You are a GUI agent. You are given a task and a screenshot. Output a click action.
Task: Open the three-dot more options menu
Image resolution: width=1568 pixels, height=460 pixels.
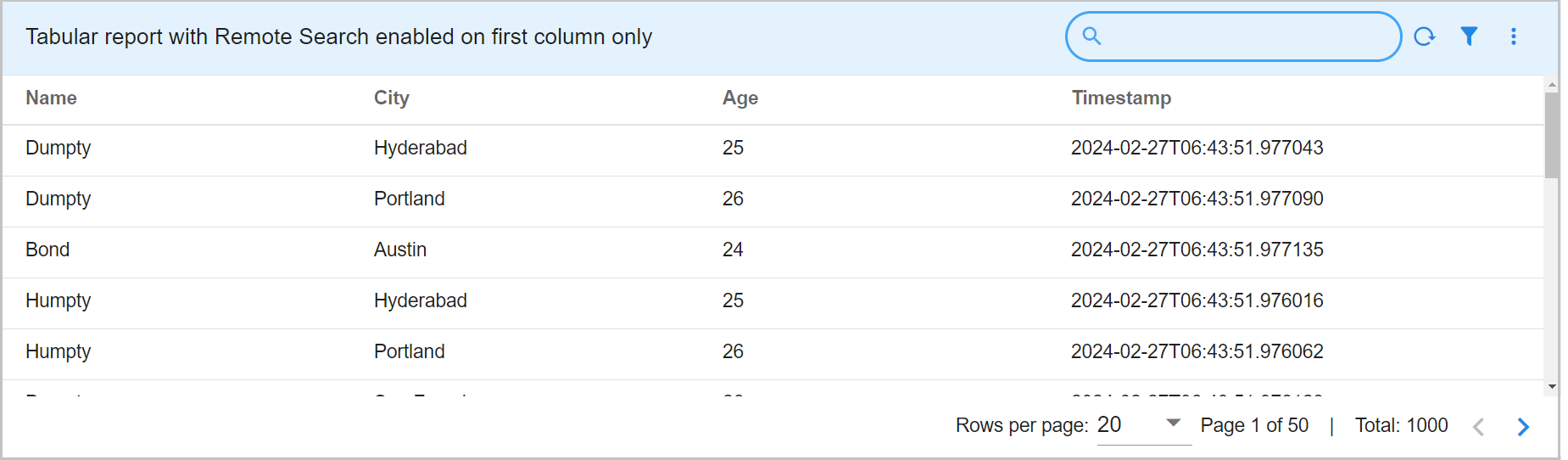pos(1514,36)
